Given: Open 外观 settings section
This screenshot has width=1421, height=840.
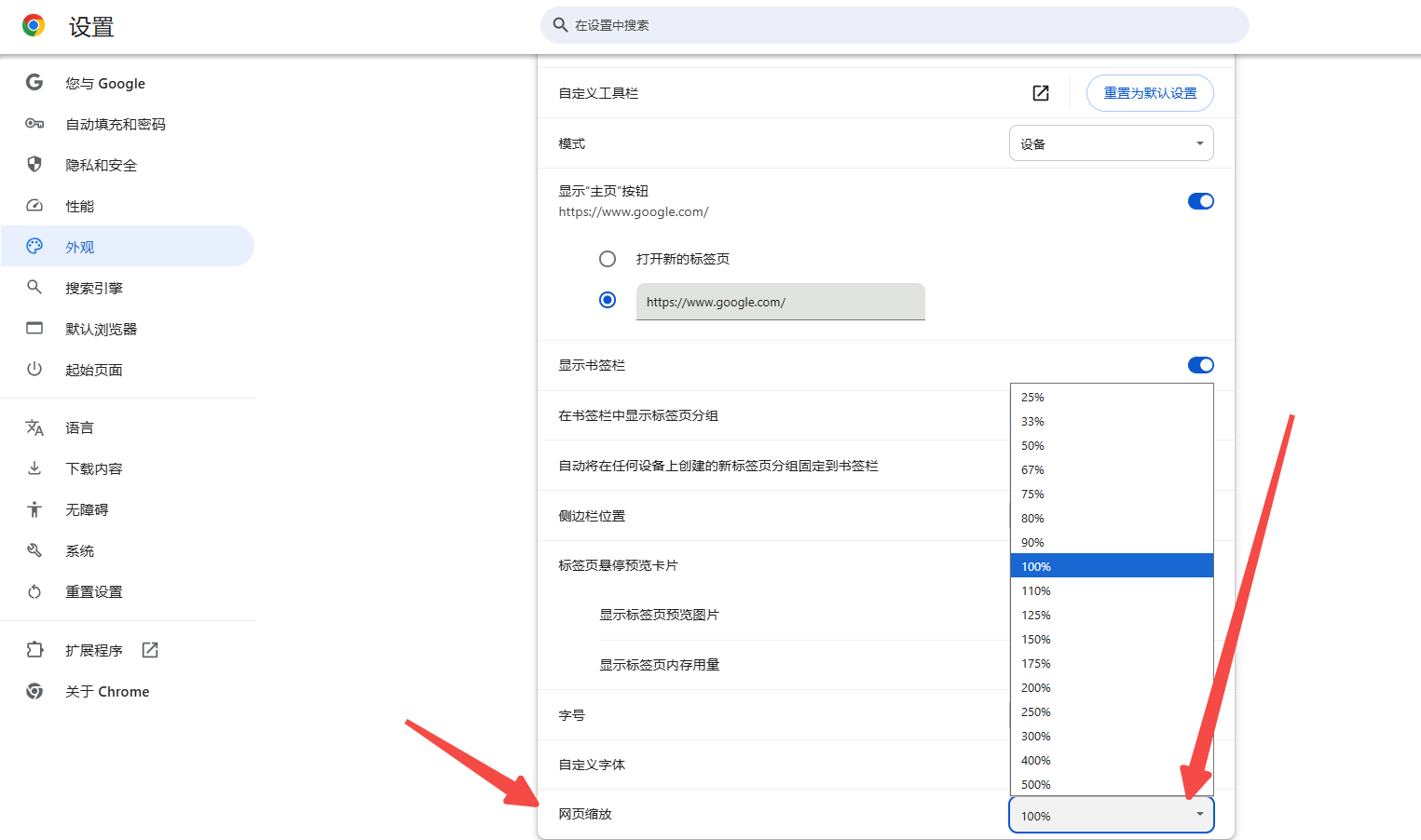Looking at the screenshot, I should point(128,247).
